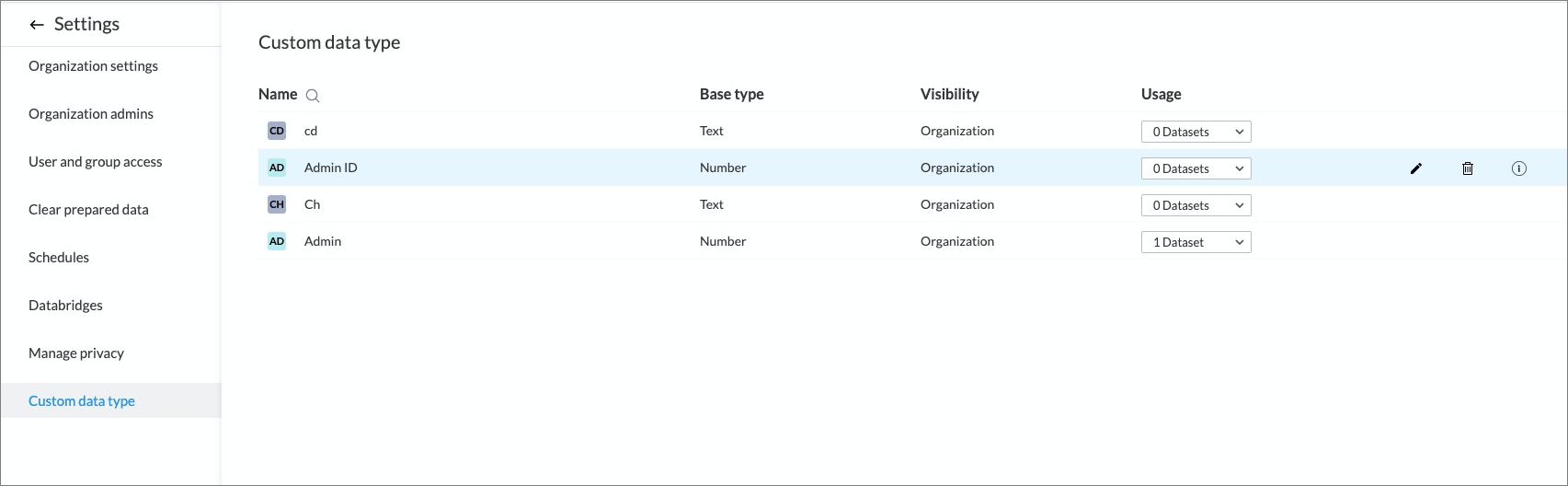Edit the Admin ID data type
The width and height of the screenshot is (1568, 486).
tap(1416, 168)
